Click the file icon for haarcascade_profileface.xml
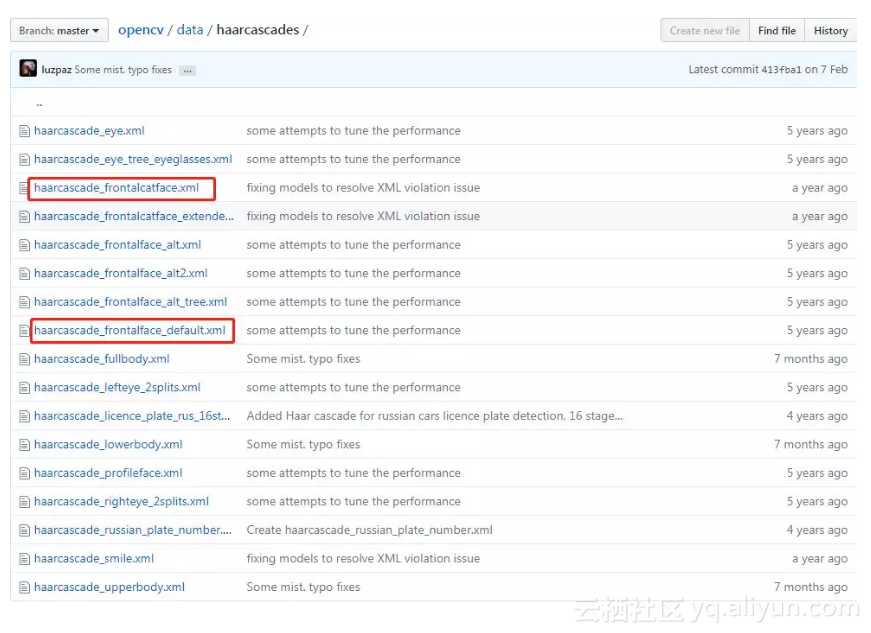This screenshot has height=633, width=871. [24, 474]
